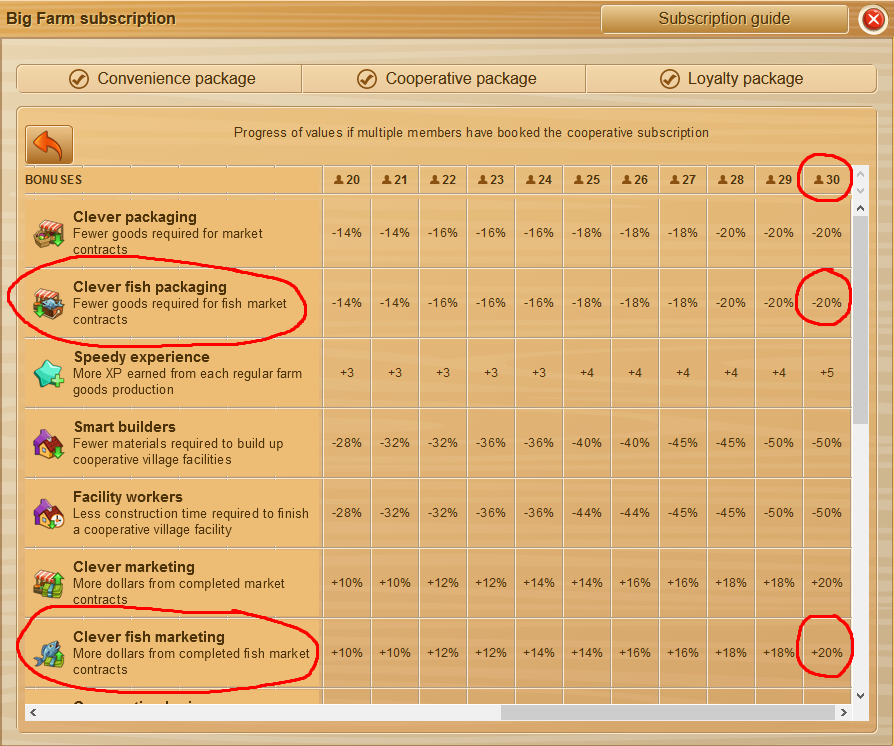Click Smart builders -28% for 20 members
Screen dimensions: 894x746
pyautogui.click(x=347, y=443)
